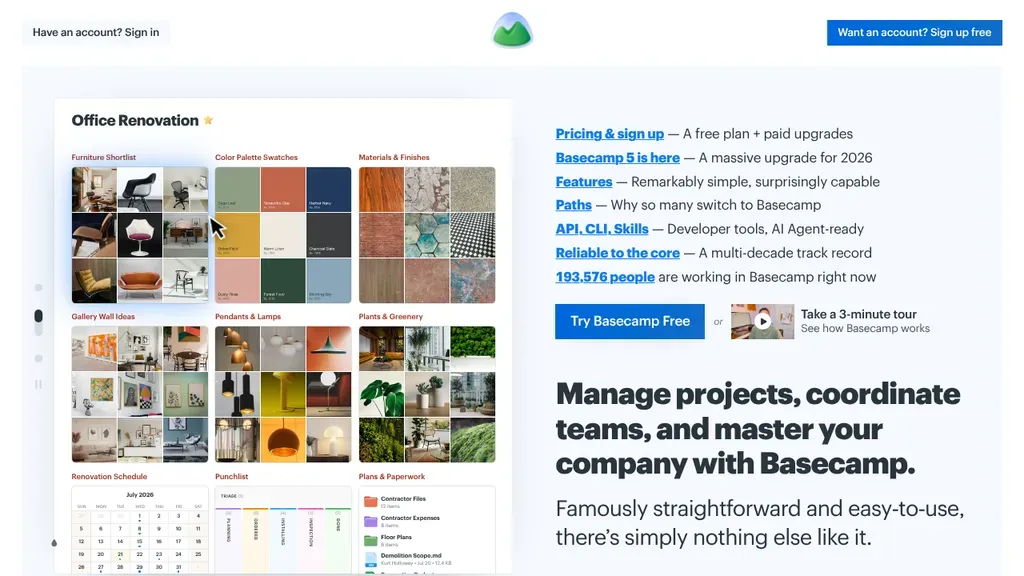The height and width of the screenshot is (576, 1024).
Task: Open the orange dome pendant lamp photo
Action: pyautogui.click(x=283, y=440)
